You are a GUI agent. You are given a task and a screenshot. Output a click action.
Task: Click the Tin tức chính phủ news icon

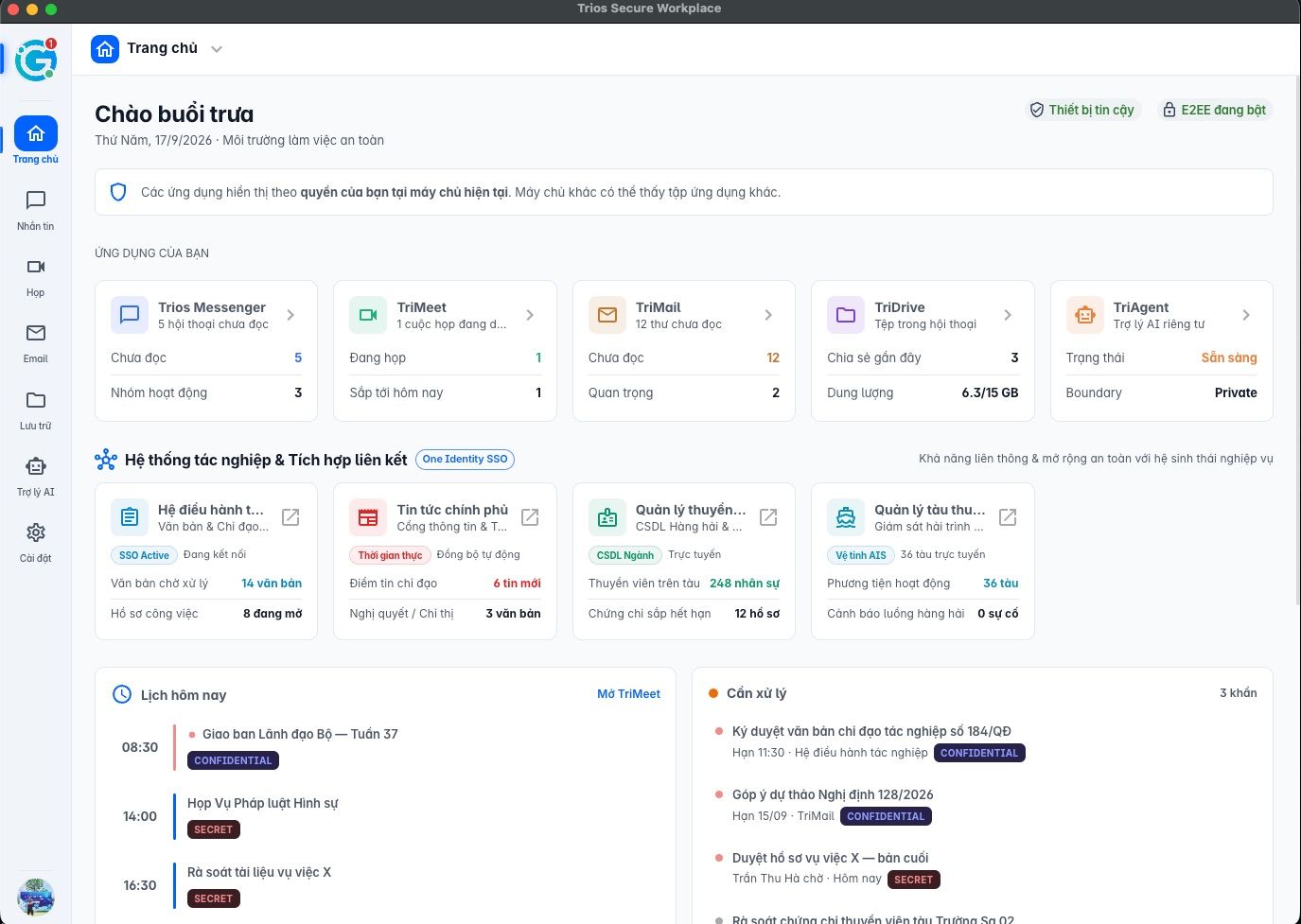[368, 517]
